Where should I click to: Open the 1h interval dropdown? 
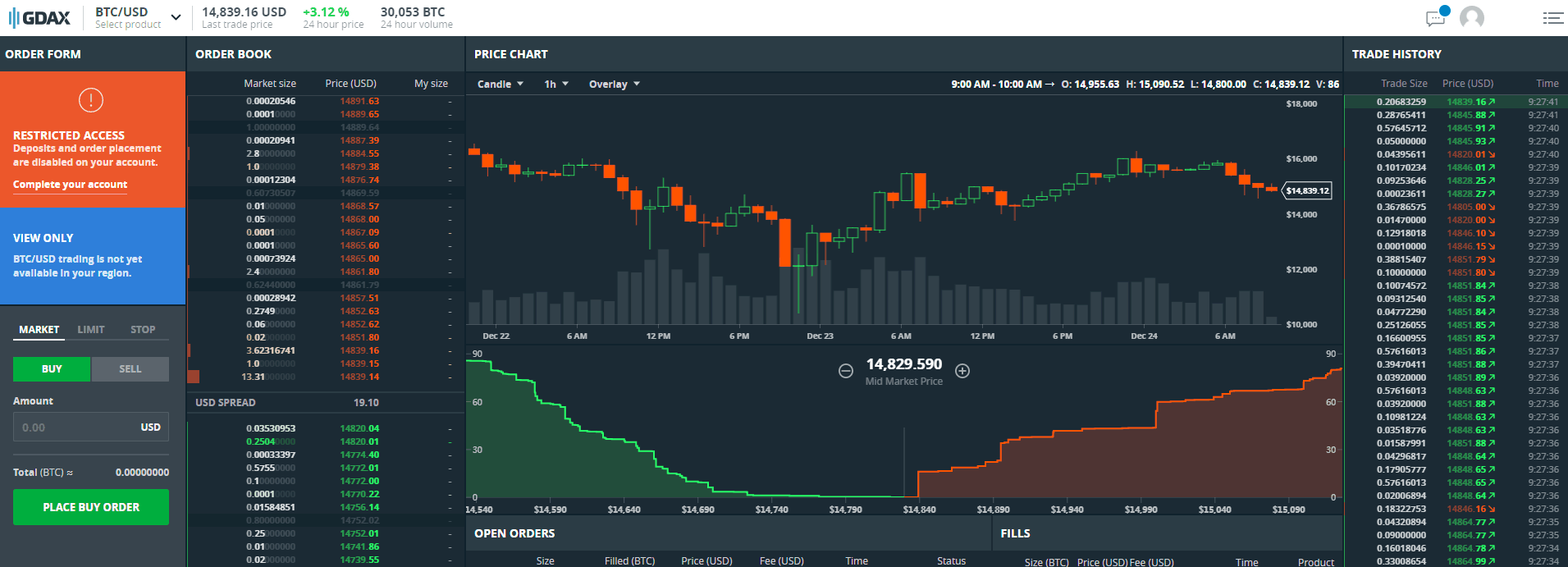555,85
